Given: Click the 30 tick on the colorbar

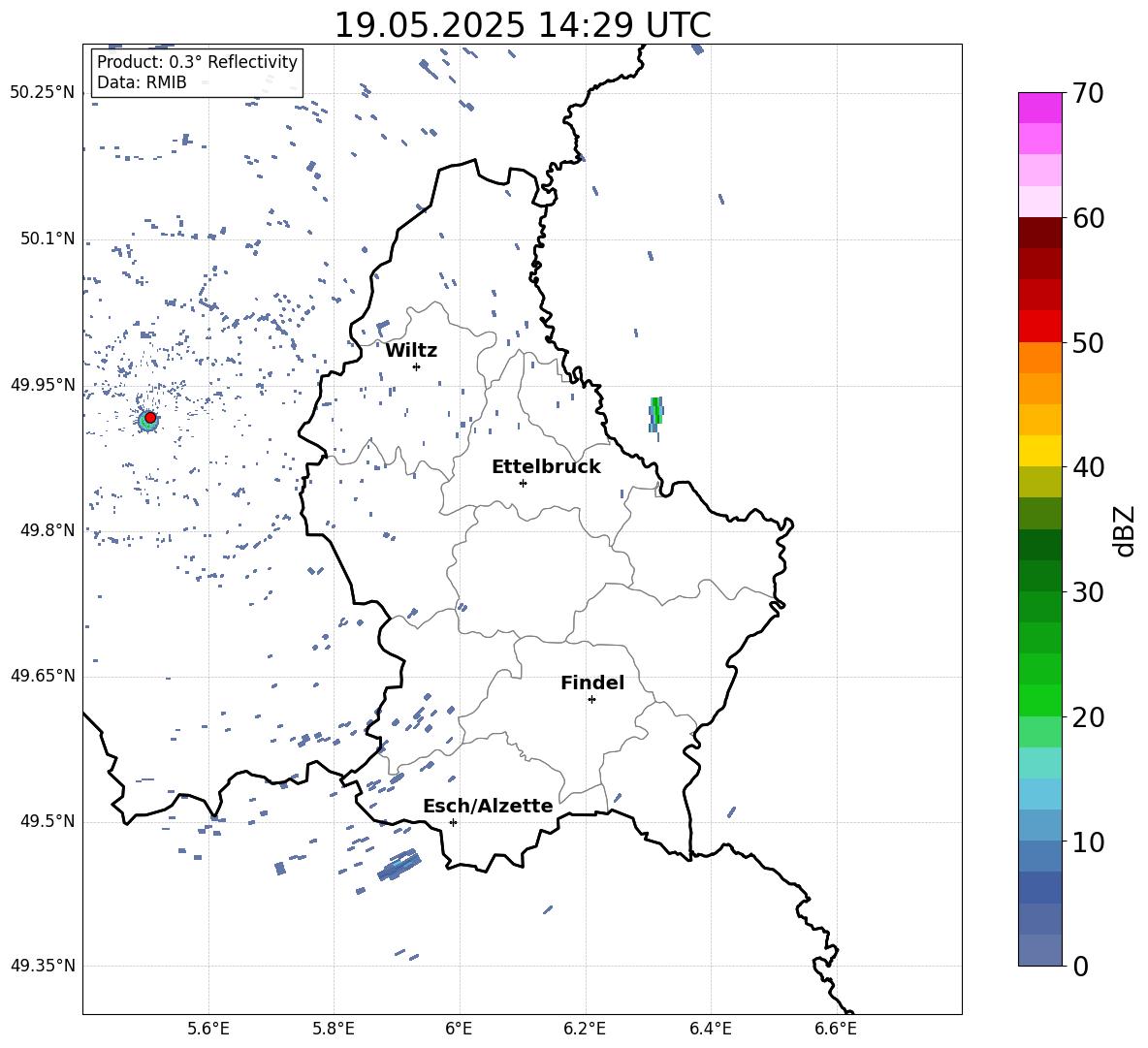Looking at the screenshot, I should pyautogui.click(x=1088, y=592).
